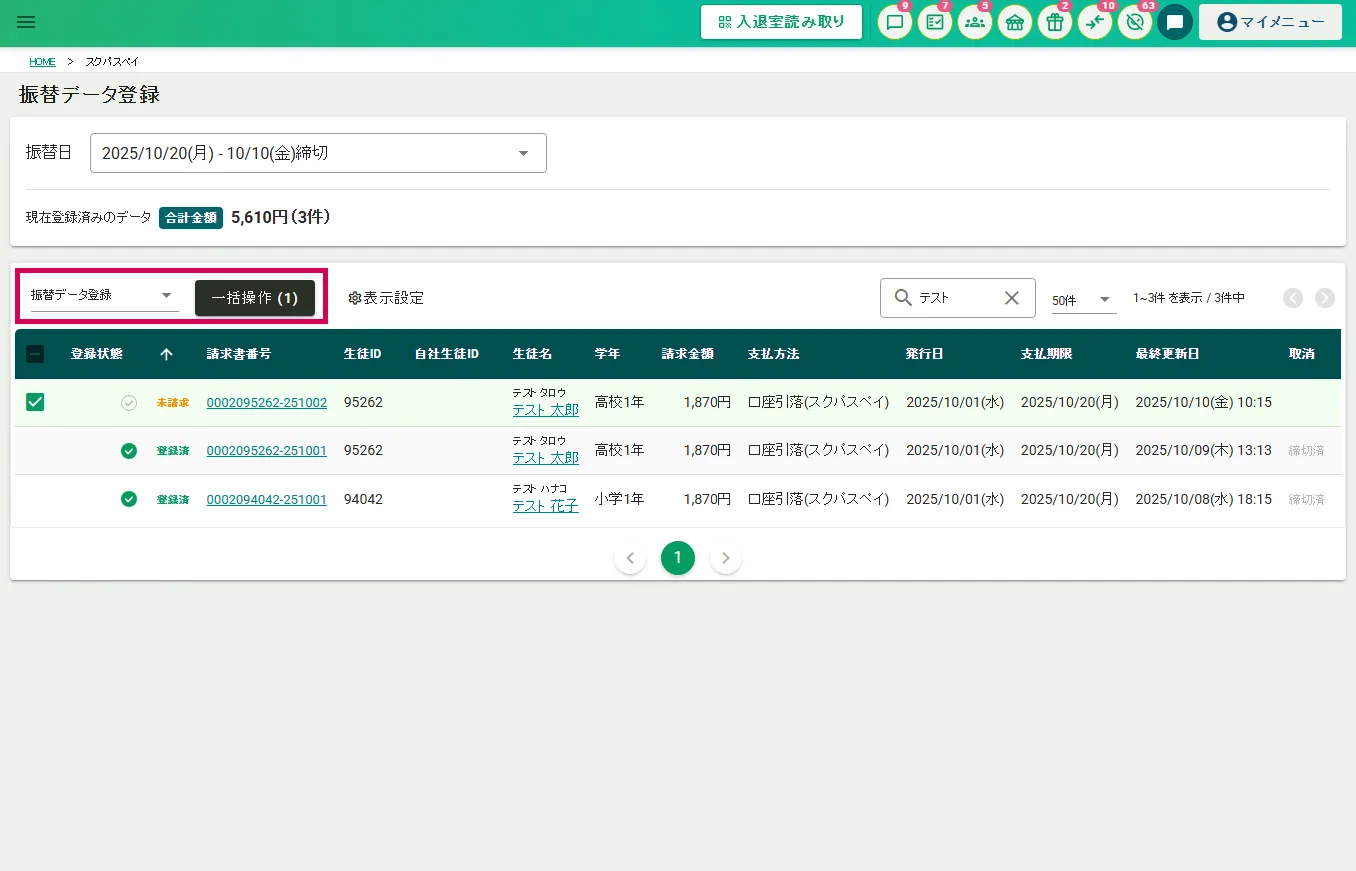This screenshot has height=871, width=1356.
Task: Click the registered status checkmark for invoice 0002094042-251001
Action: tap(129, 499)
